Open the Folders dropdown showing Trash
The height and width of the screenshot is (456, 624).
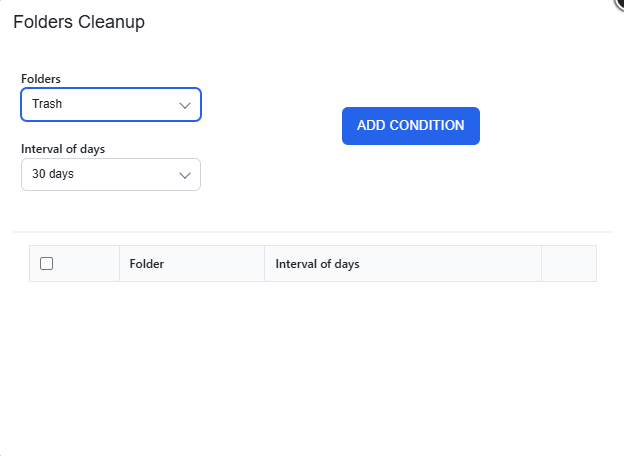(x=111, y=104)
